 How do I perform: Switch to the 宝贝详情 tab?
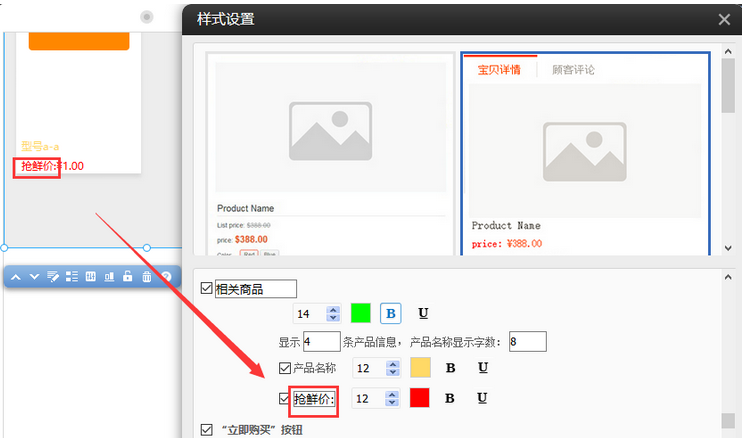pos(499,70)
